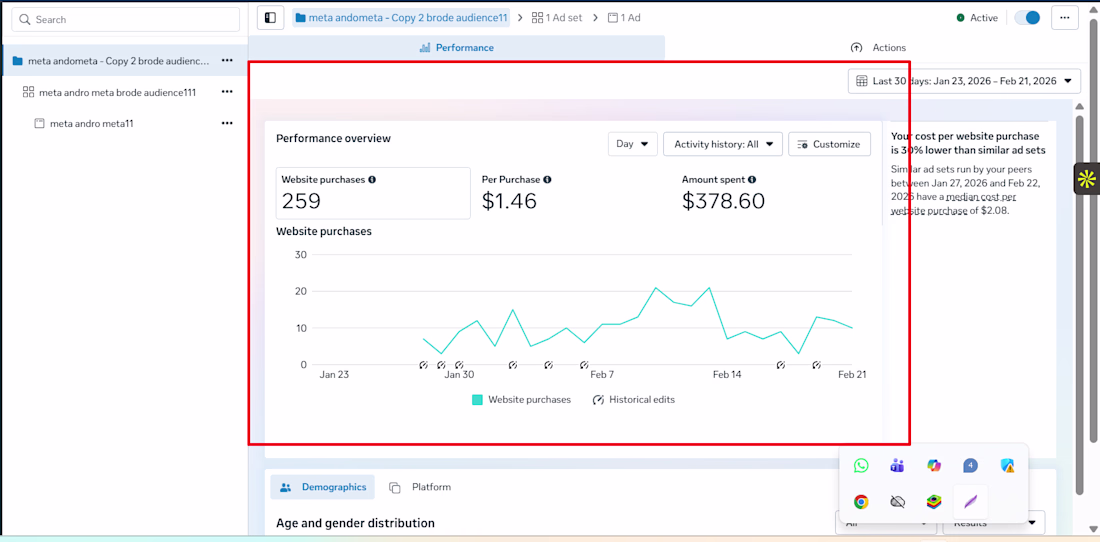Toggle Website purchases series in chart legend
This screenshot has width=1100, height=542.
click(x=521, y=400)
